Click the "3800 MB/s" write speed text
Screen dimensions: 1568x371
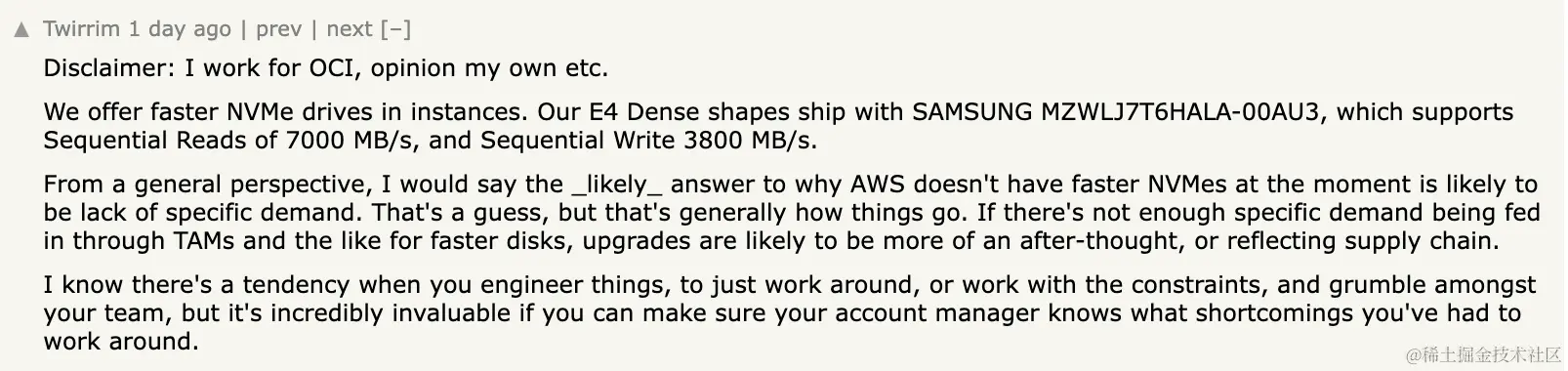coord(750,140)
